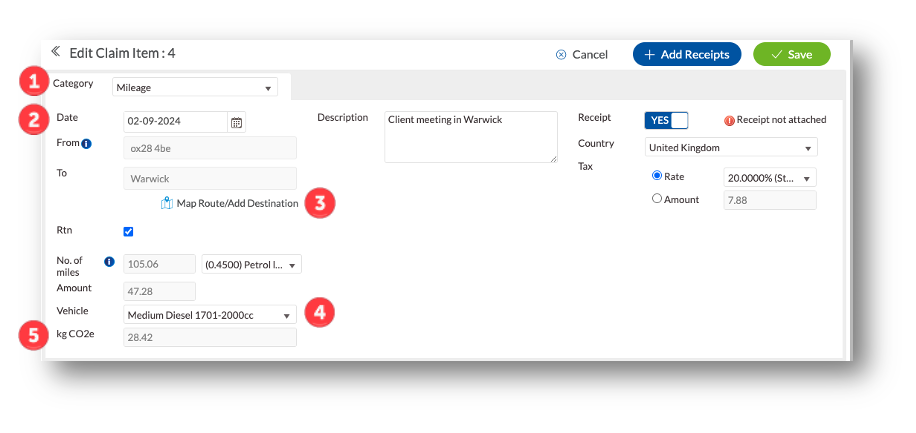Open the Vehicle Medium Diesel dropdown
Image resolution: width=916 pixels, height=433 pixels.
pos(210,315)
